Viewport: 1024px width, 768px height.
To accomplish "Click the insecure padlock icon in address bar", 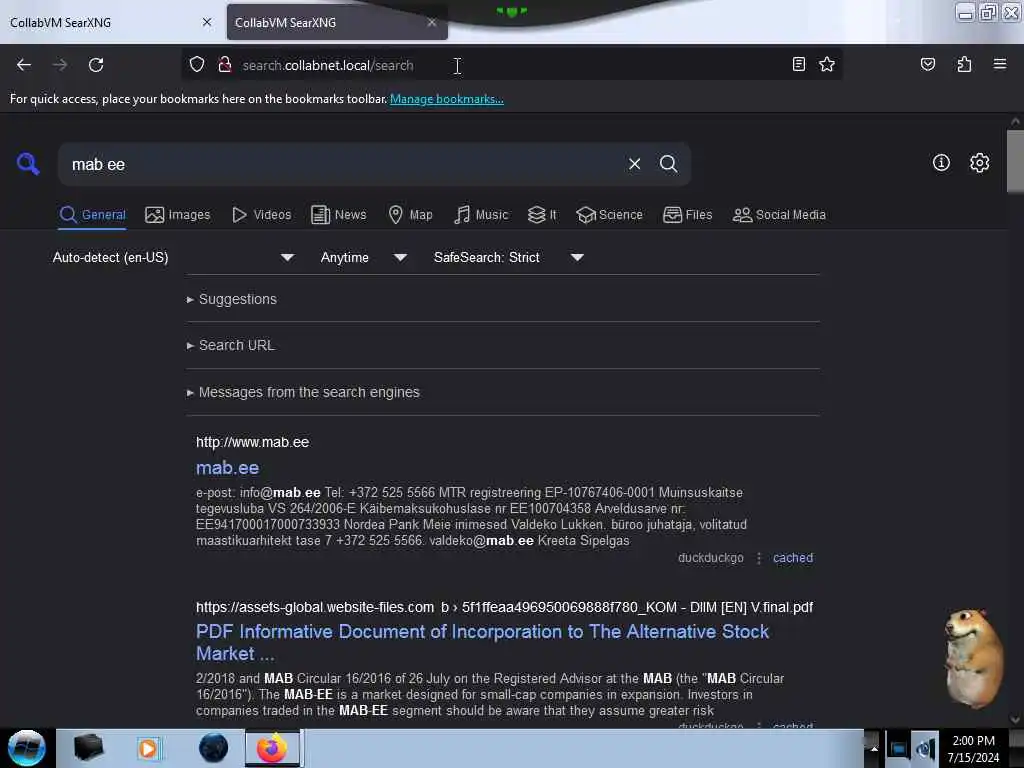I will (x=225, y=64).
